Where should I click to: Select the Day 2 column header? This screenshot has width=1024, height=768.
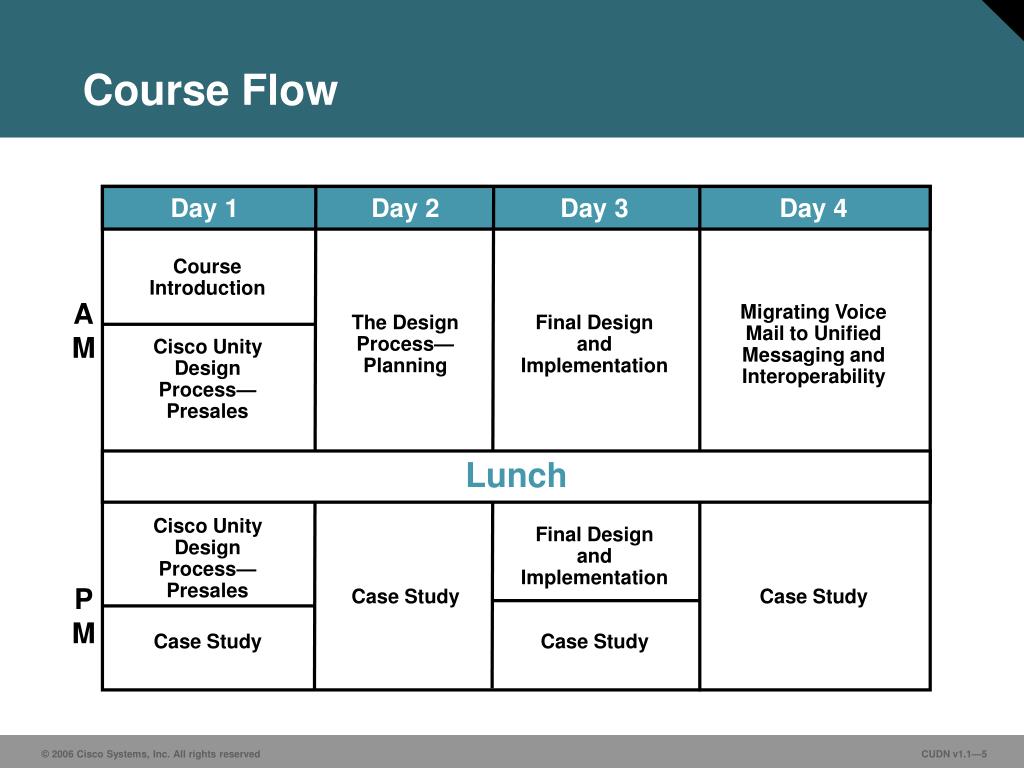click(404, 208)
